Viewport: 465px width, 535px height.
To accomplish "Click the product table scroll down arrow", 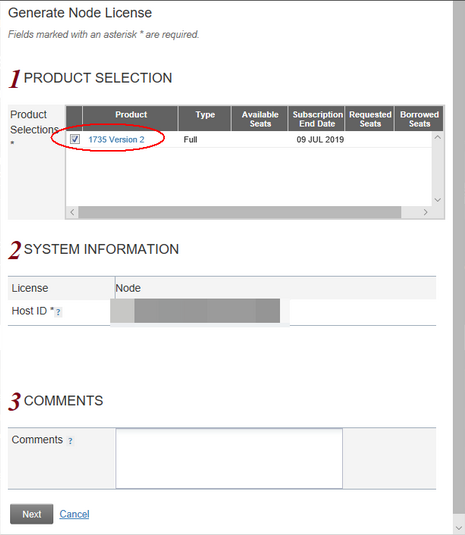I will pyautogui.click(x=438, y=200).
